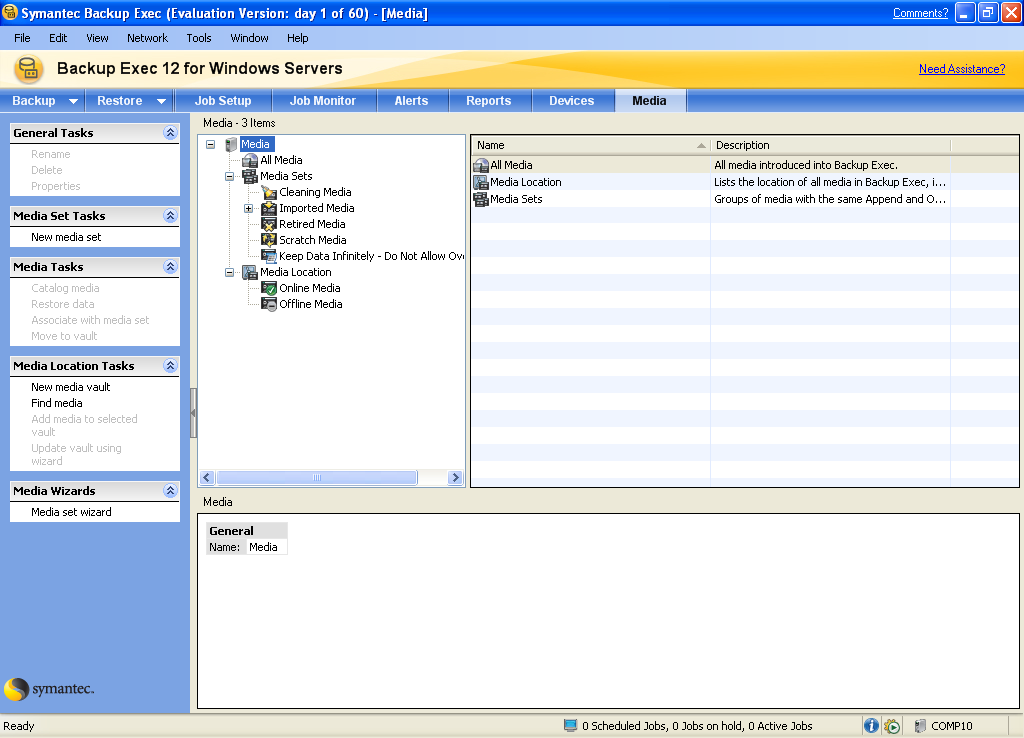The width and height of the screenshot is (1024, 738).
Task: Switch to the Devices tab
Action: tap(572, 101)
